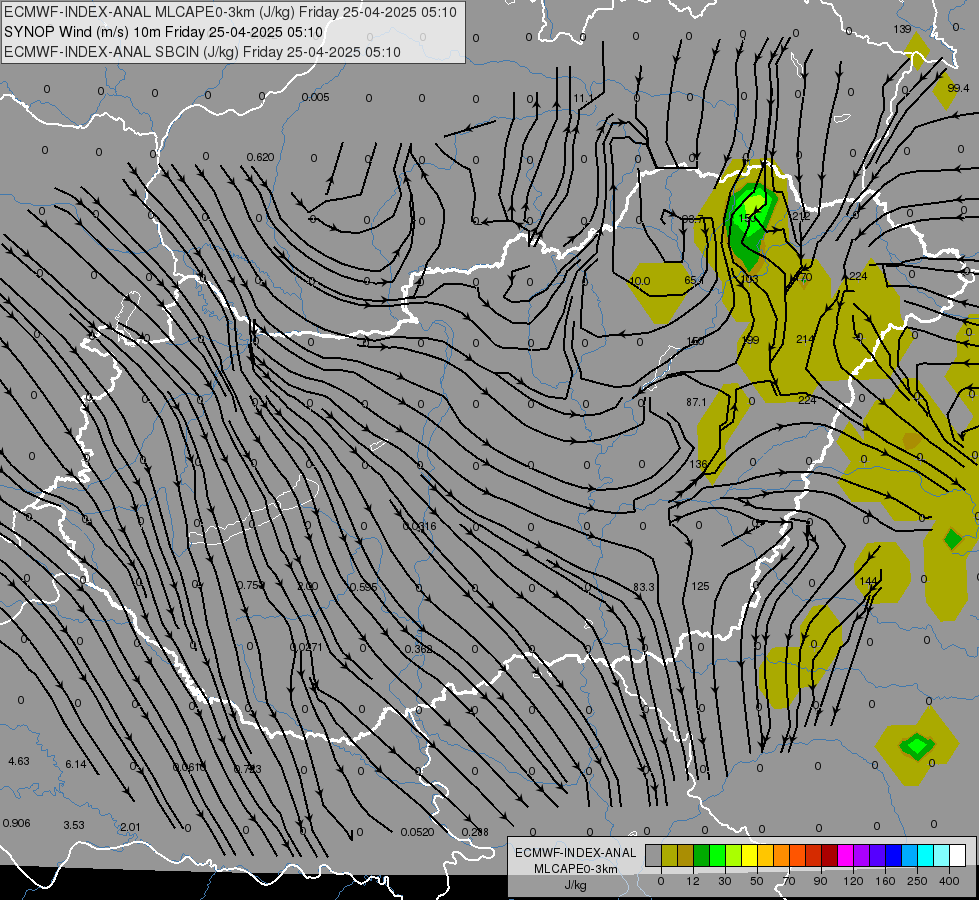Click the '125' value on the map
This screenshot has height=900, width=979.
pyautogui.click(x=701, y=586)
